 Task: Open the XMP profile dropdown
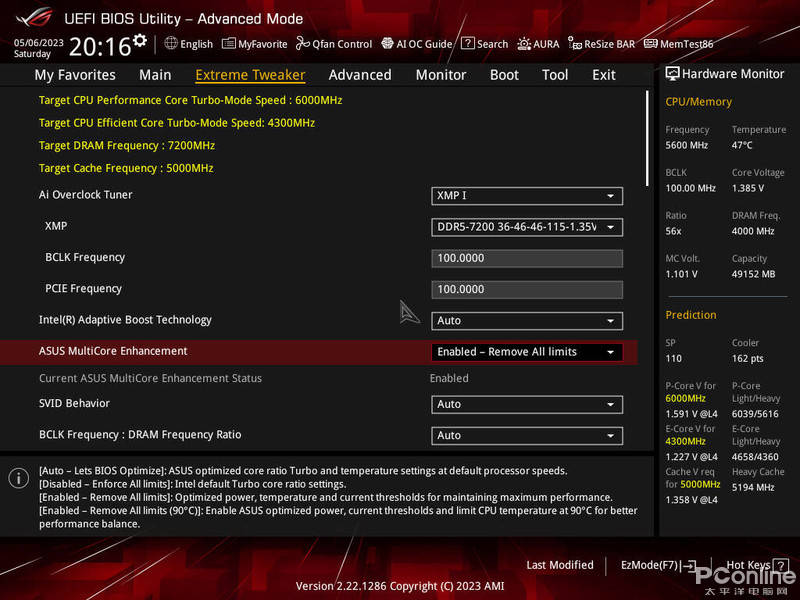point(527,227)
